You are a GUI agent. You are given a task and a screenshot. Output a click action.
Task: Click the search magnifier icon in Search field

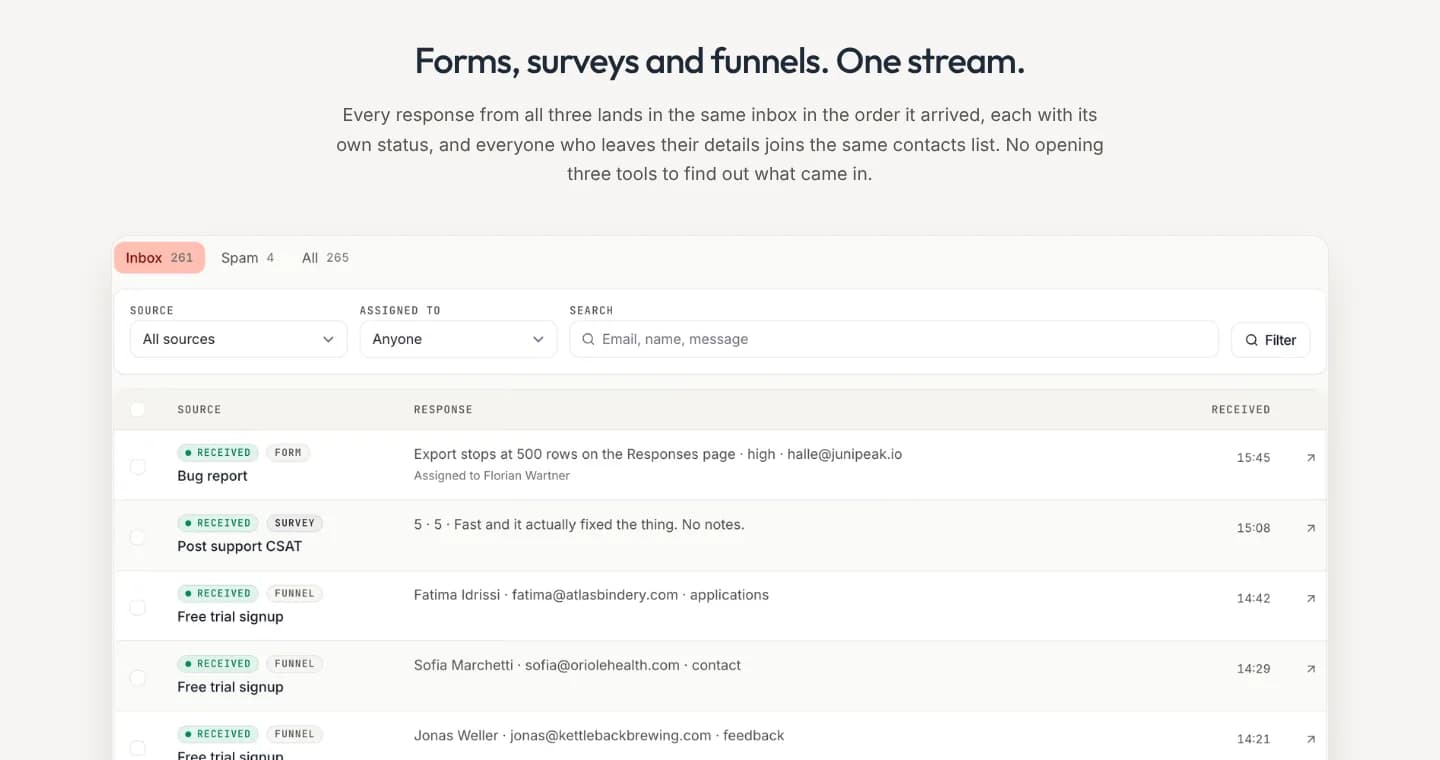click(588, 340)
